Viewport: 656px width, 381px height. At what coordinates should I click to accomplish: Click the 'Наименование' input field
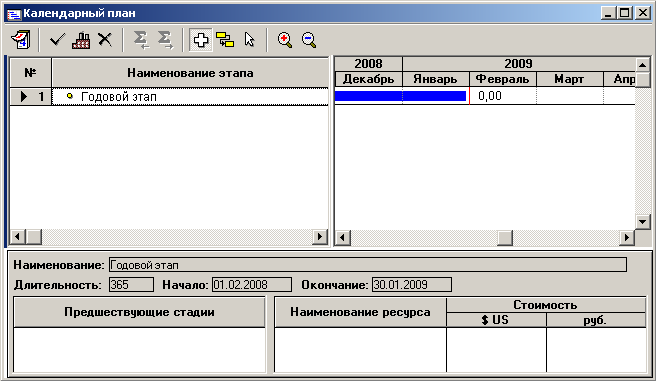click(368, 265)
